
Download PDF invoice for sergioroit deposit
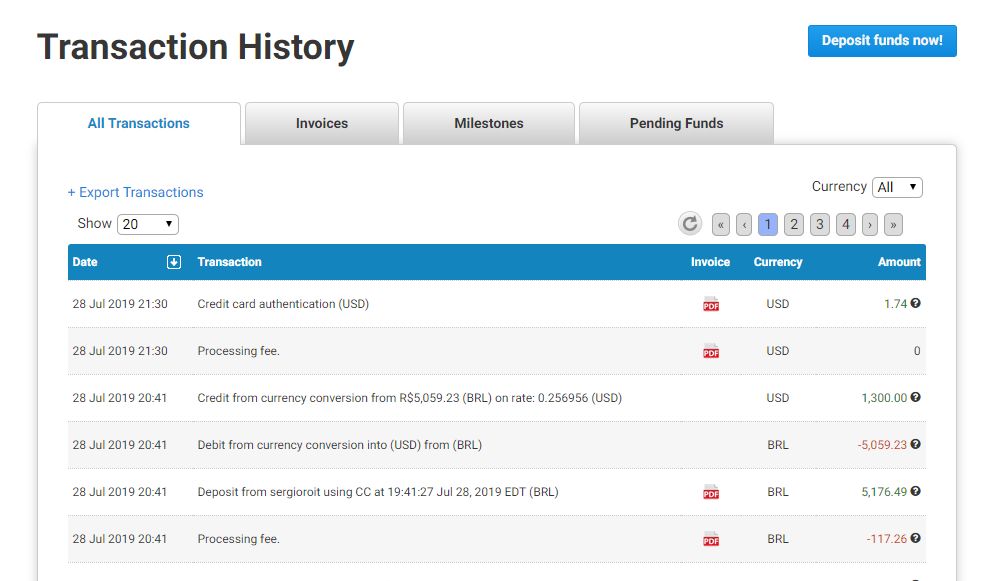[x=711, y=492]
